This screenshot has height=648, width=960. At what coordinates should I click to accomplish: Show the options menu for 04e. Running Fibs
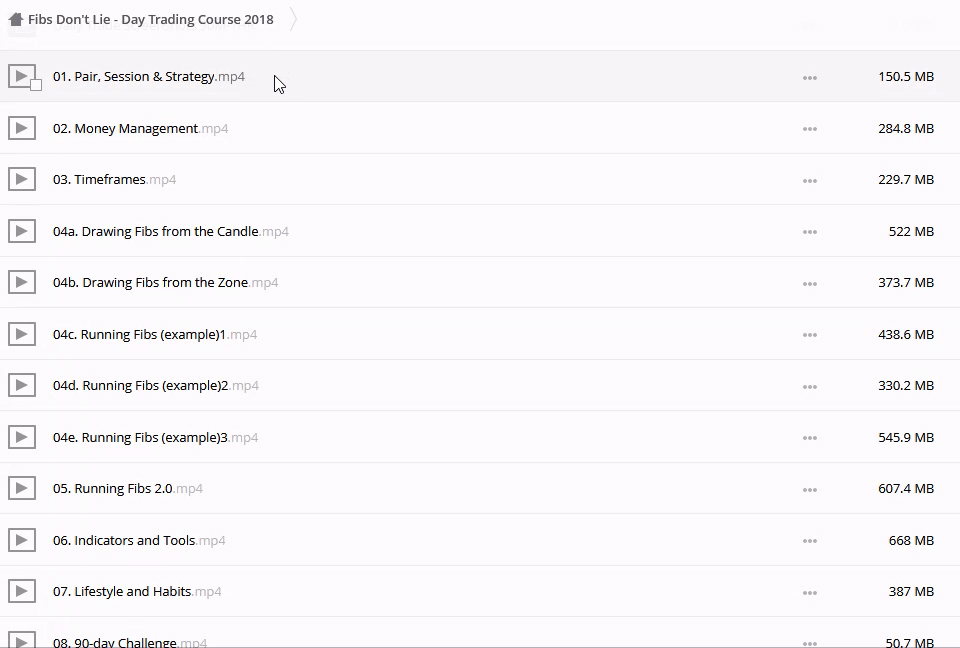tap(810, 438)
